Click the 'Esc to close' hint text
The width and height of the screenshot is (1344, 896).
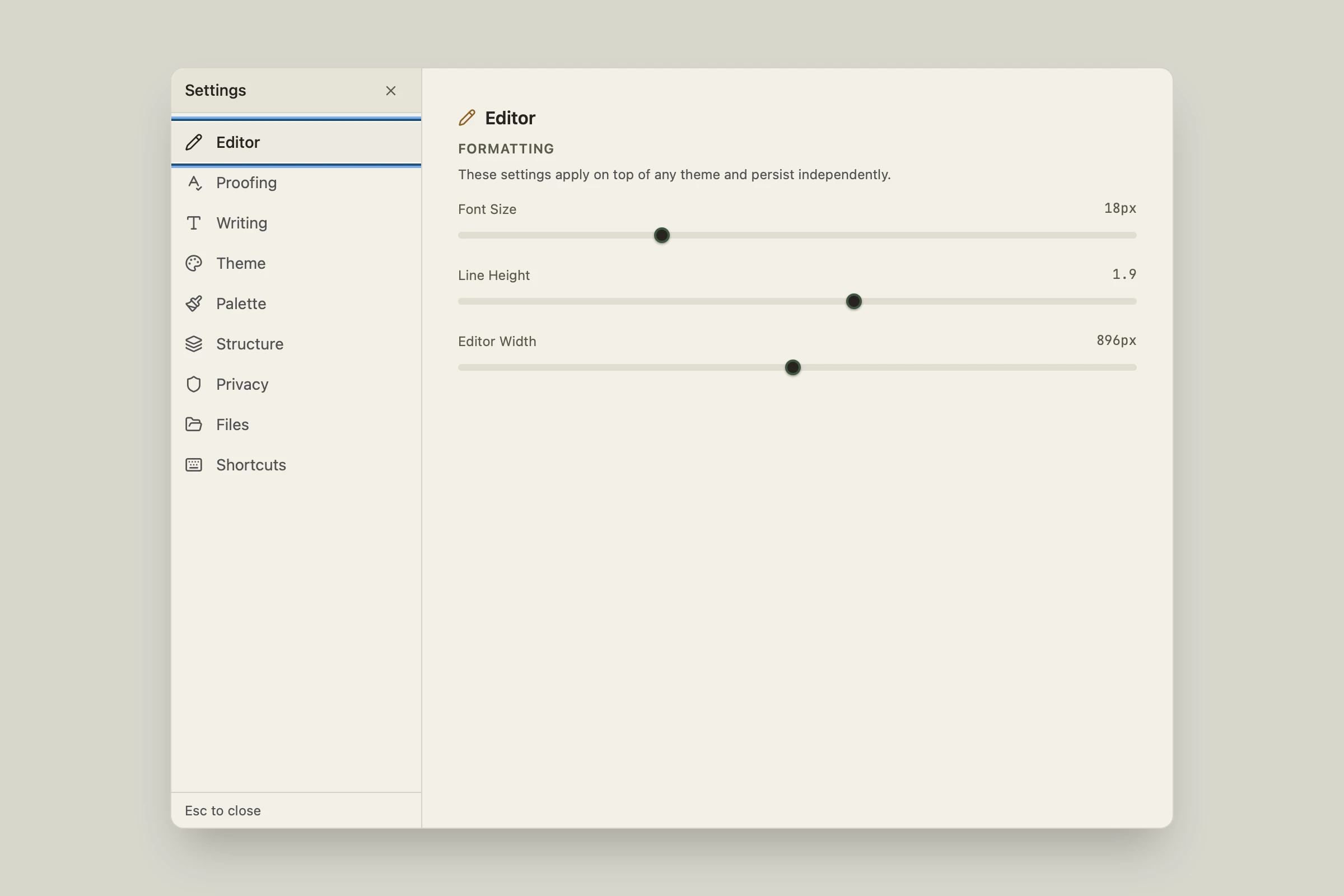223,810
